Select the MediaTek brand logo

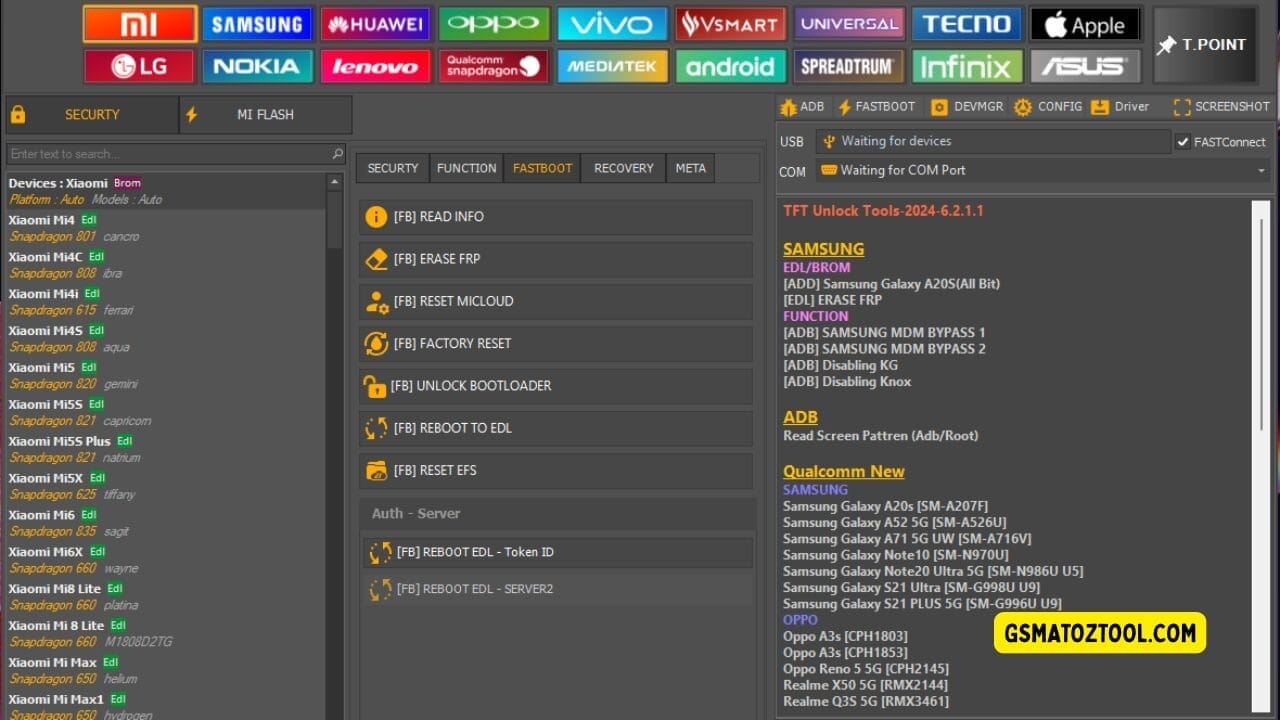pos(612,66)
